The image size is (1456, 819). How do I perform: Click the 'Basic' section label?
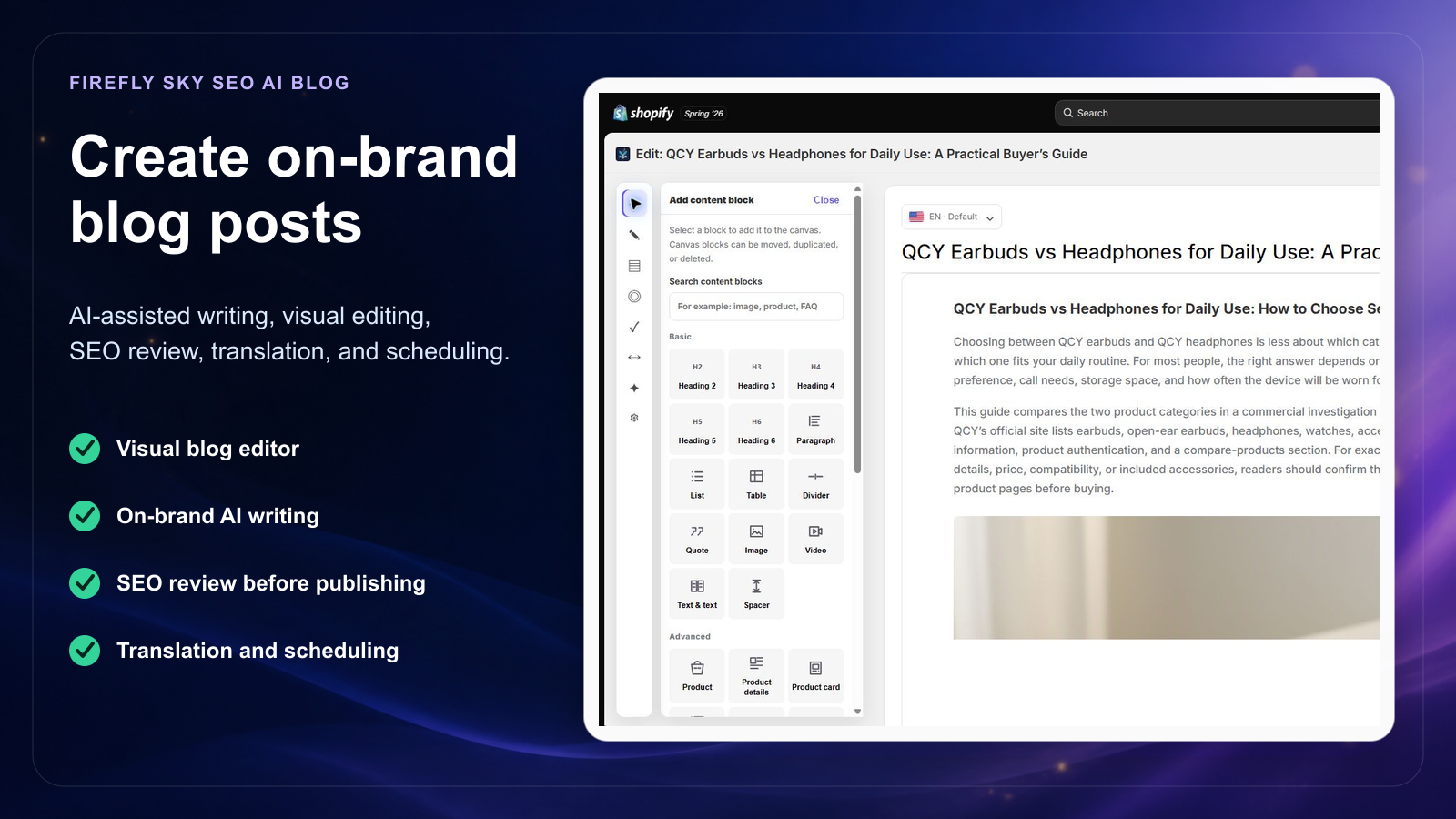[x=681, y=337]
